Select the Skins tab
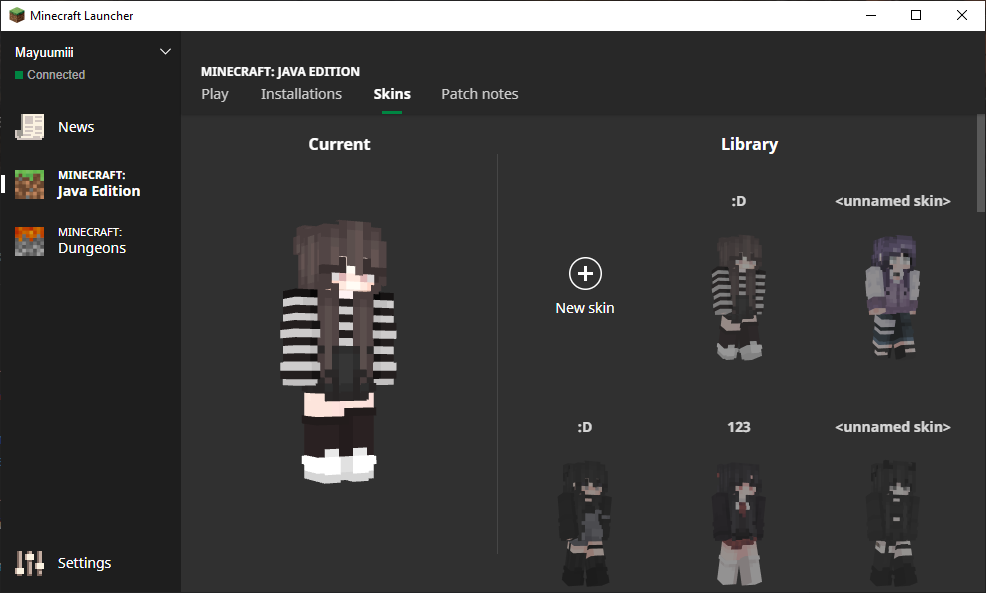Viewport: 986px width, 593px height. point(392,94)
